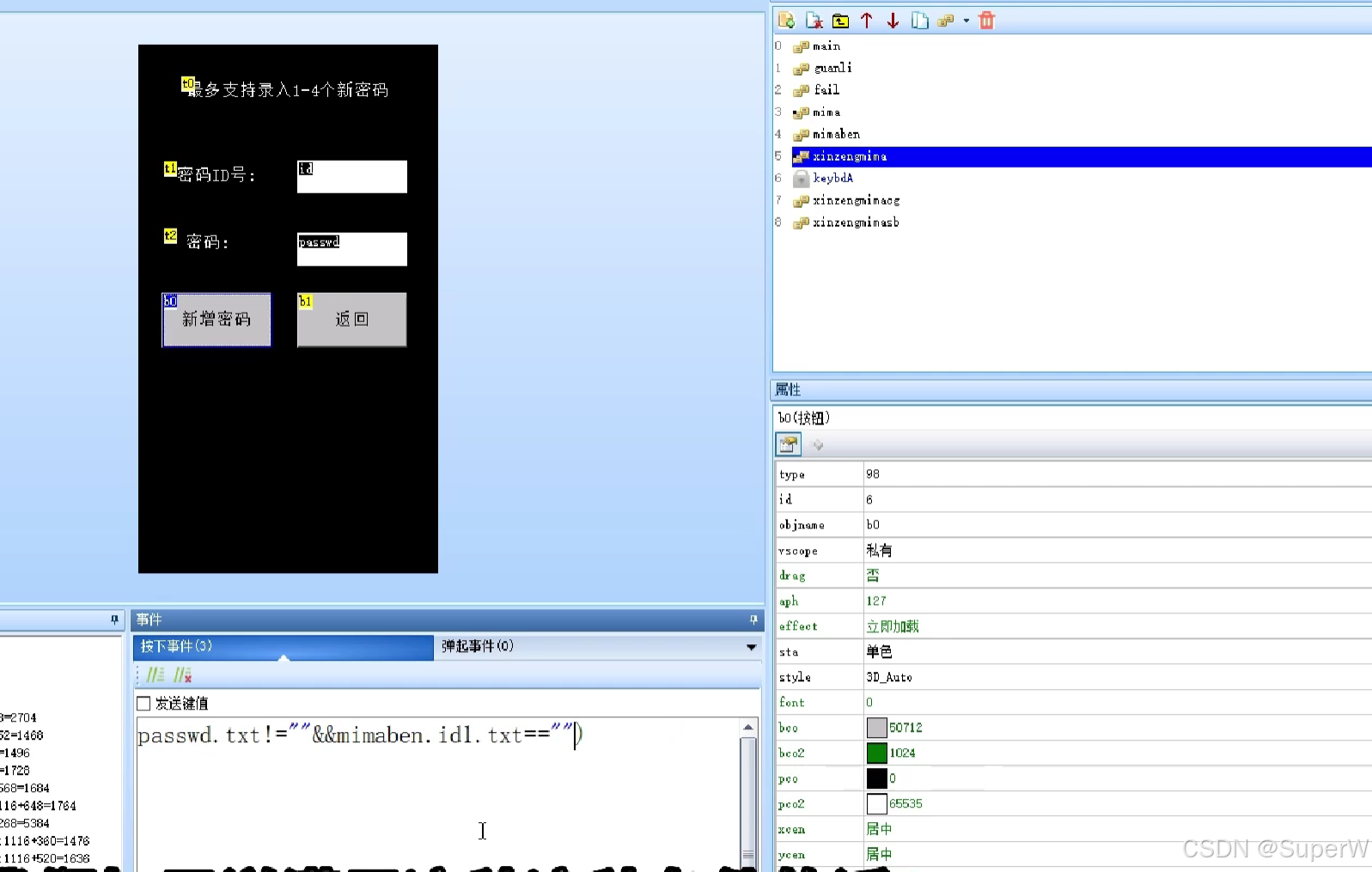Pin the left output panel pushpin
1372x872 pixels.
(114, 619)
